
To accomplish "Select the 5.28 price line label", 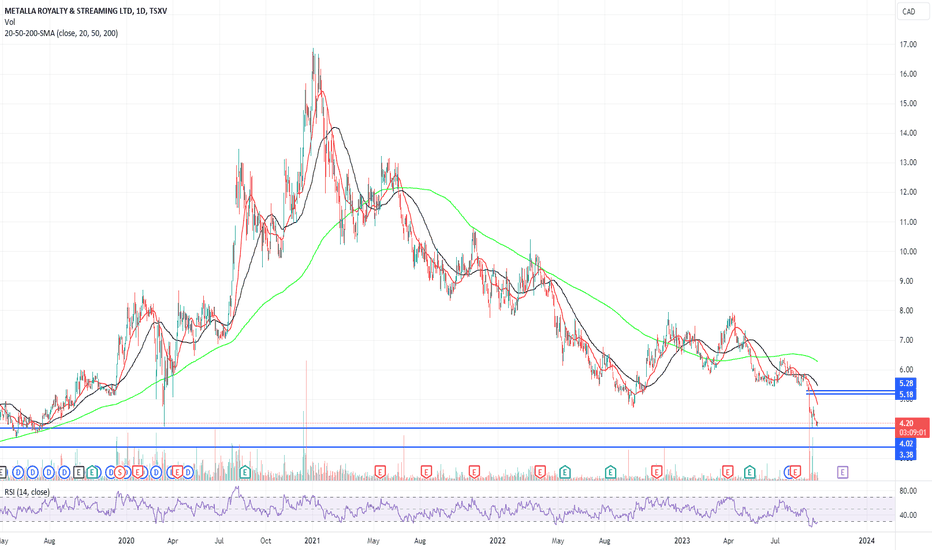I will point(906,384).
